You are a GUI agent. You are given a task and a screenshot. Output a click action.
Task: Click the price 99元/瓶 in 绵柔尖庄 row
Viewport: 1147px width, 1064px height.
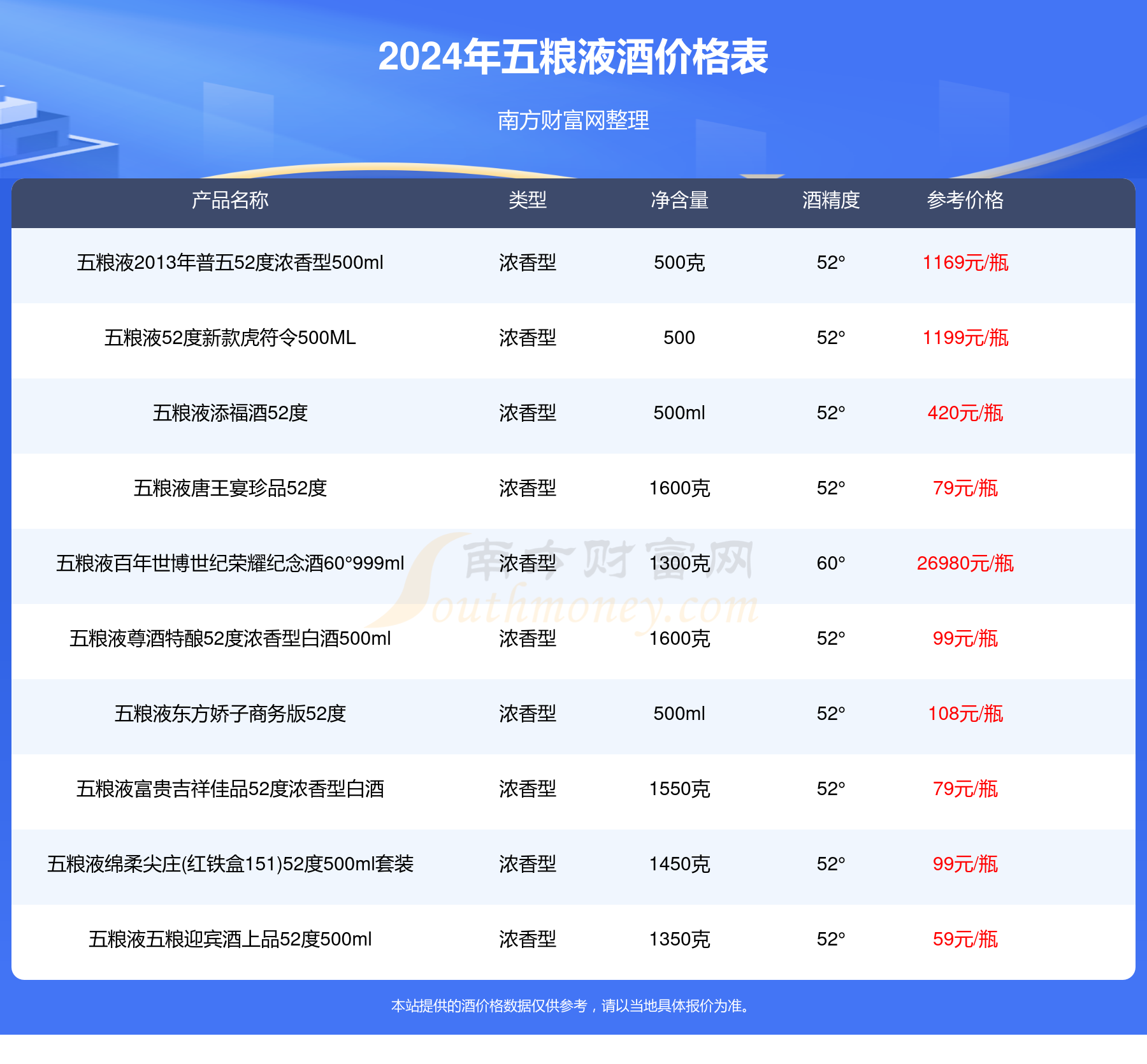965,864
